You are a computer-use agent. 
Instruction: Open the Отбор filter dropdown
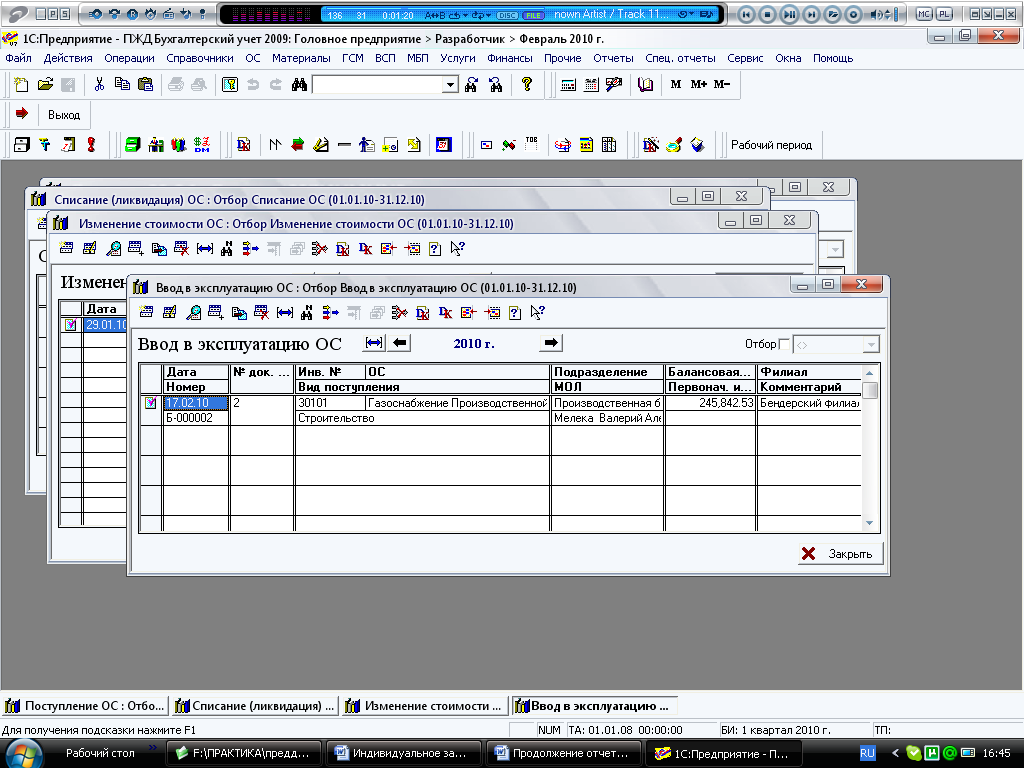tap(871, 345)
